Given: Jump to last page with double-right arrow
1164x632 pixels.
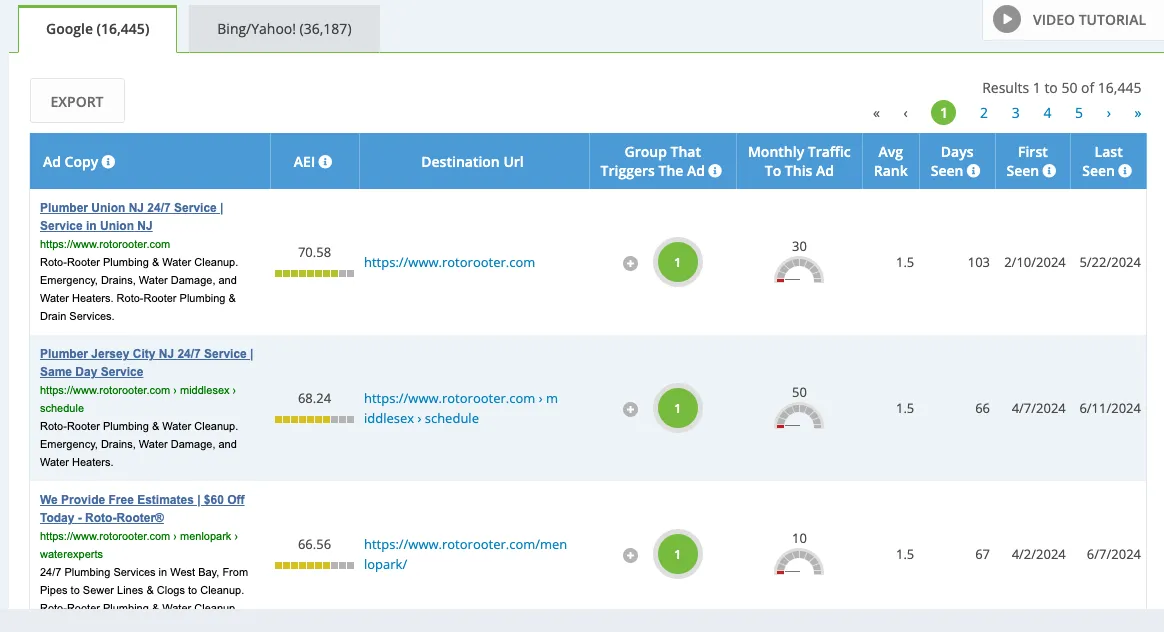Looking at the screenshot, I should click(x=1137, y=114).
